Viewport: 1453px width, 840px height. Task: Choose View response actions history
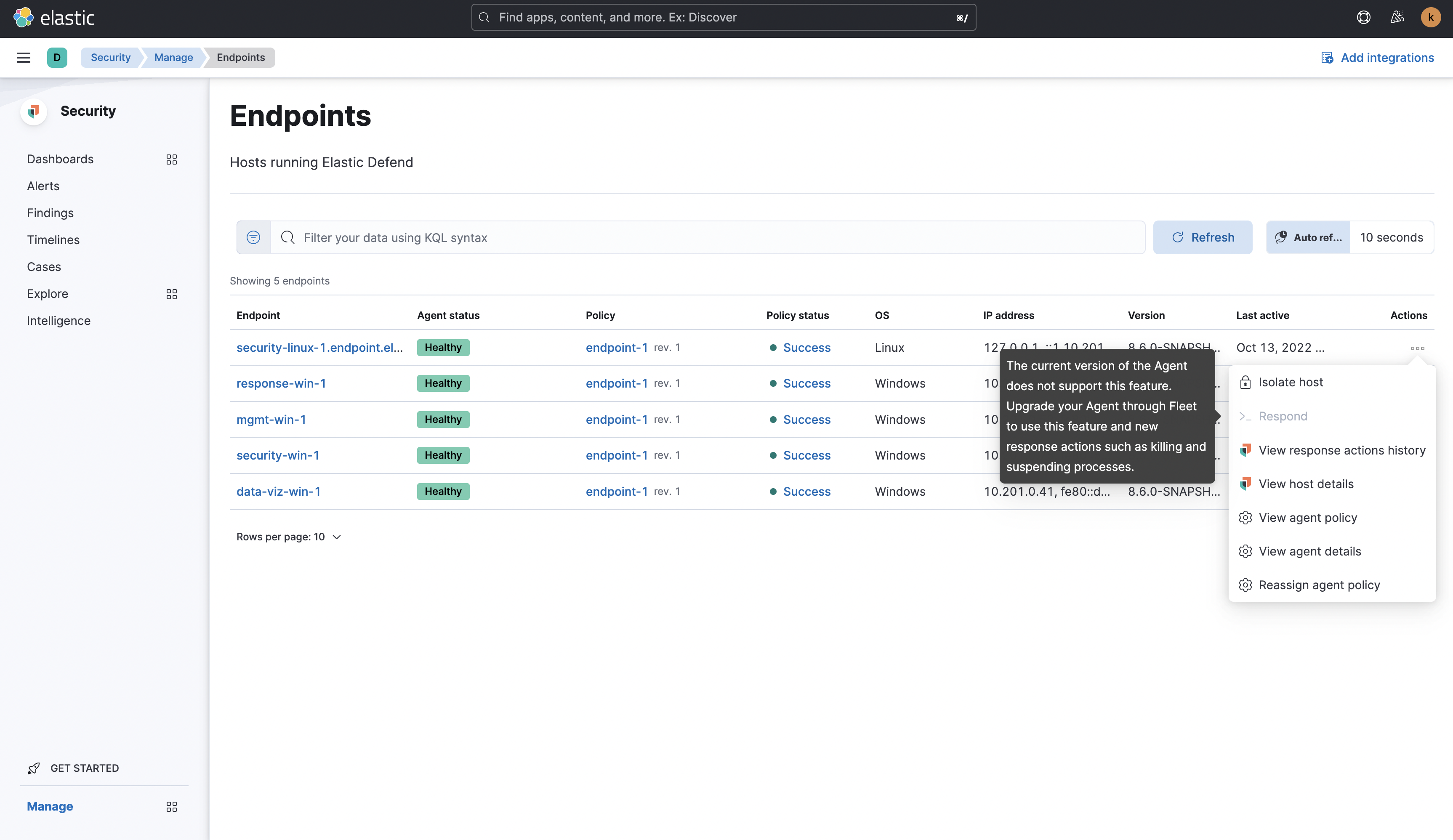1342,450
